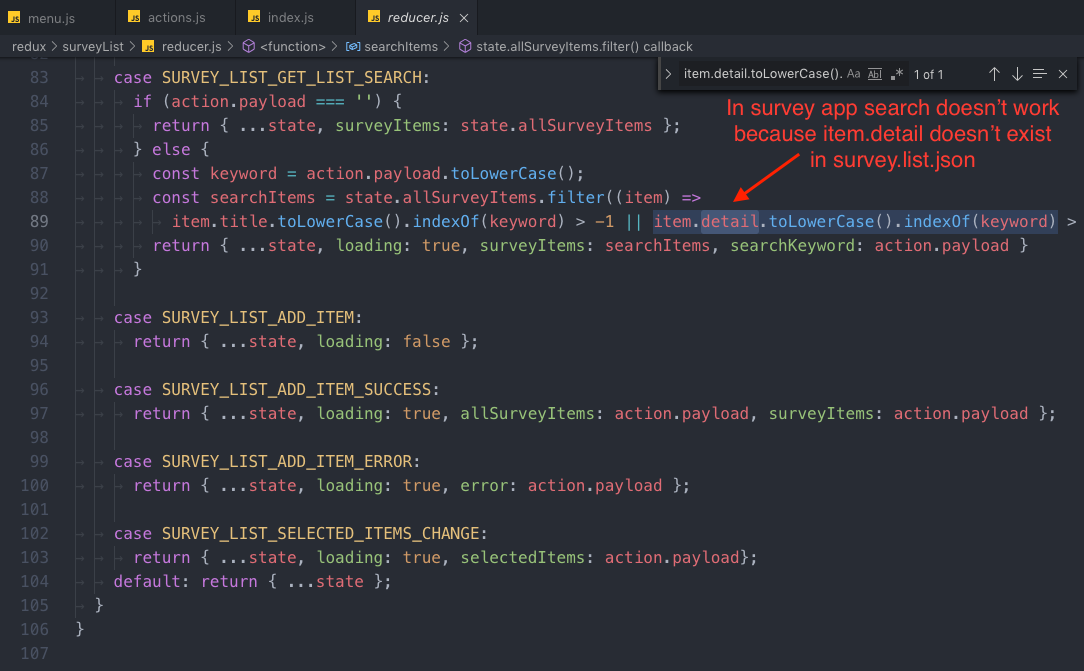
Task: Click the JS icon on index.js tab
Action: pos(252,18)
